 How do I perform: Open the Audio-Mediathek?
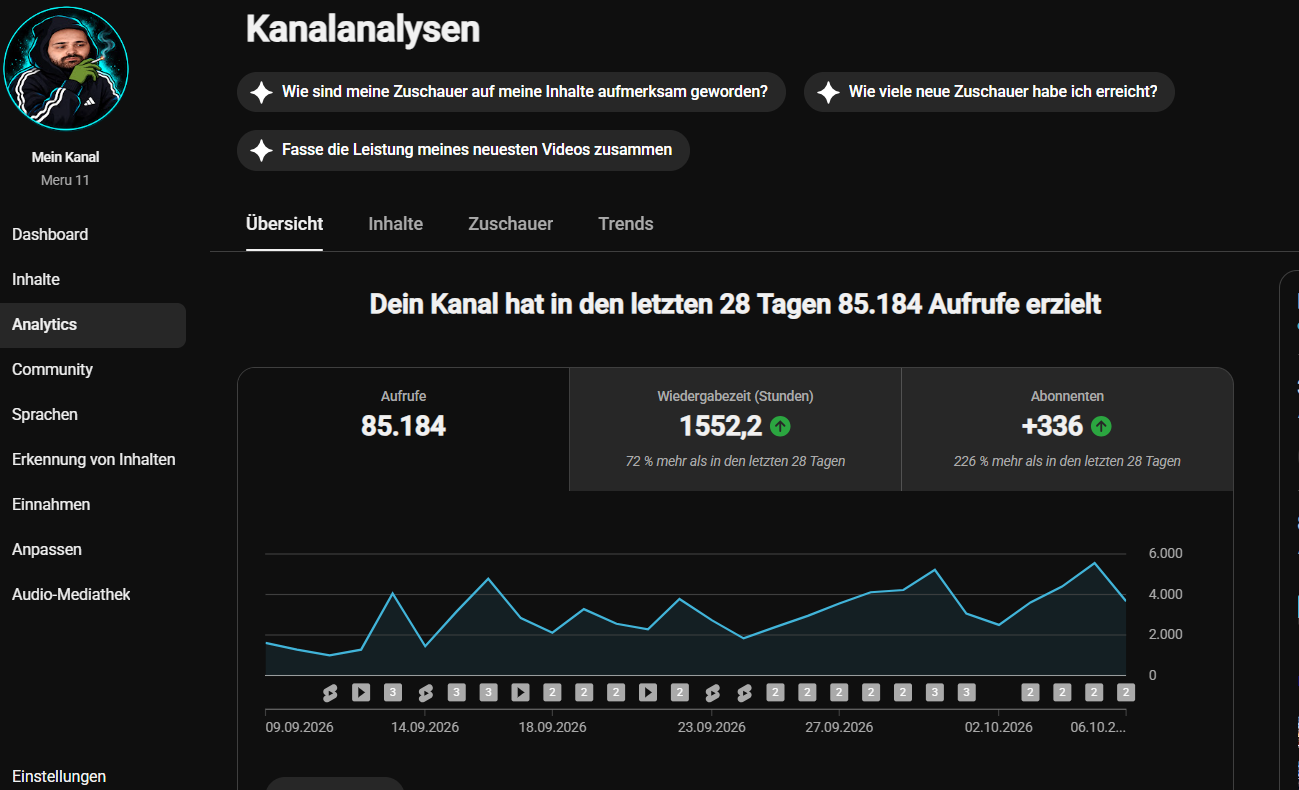[71, 594]
